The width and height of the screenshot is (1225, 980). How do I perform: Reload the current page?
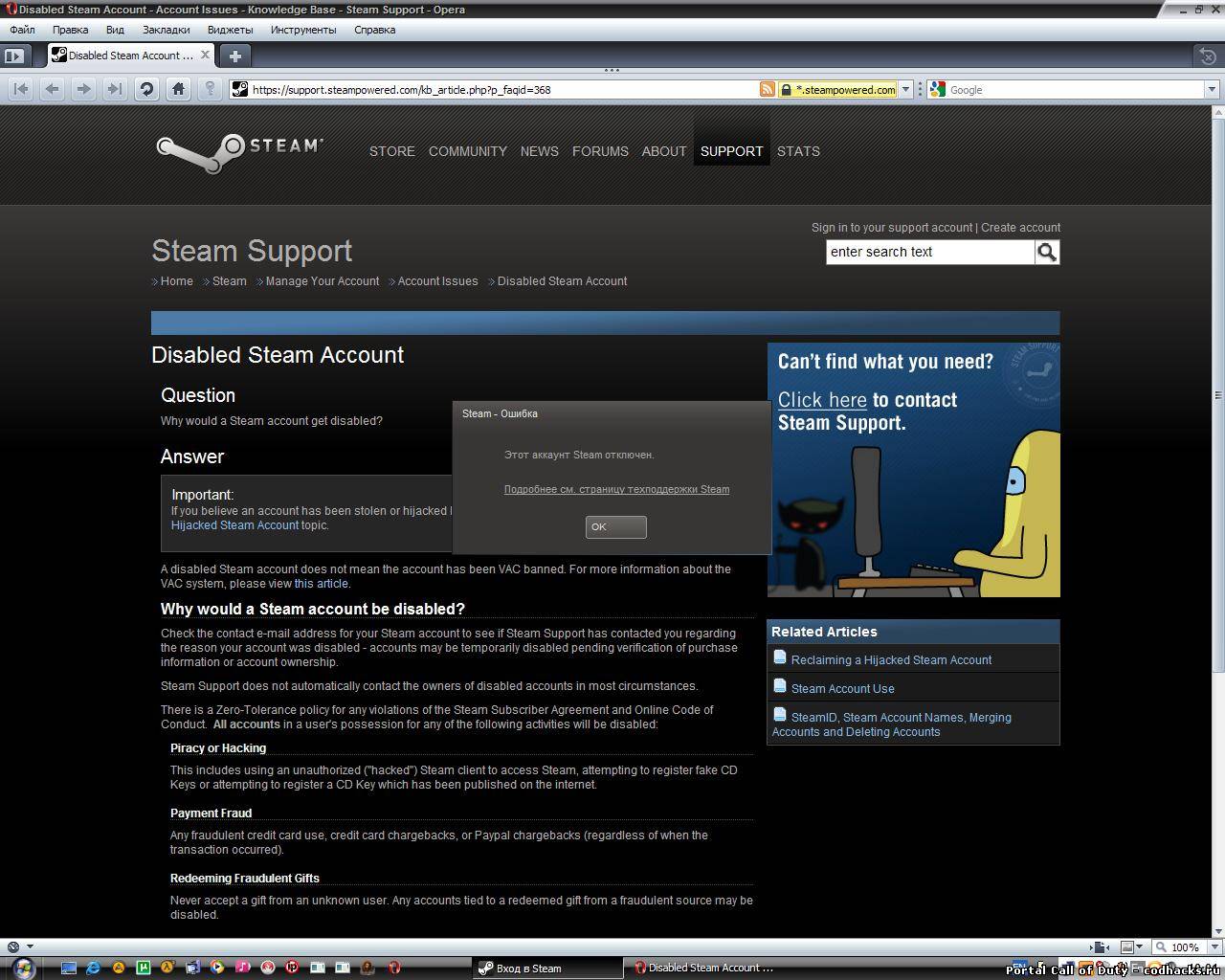pos(146,89)
